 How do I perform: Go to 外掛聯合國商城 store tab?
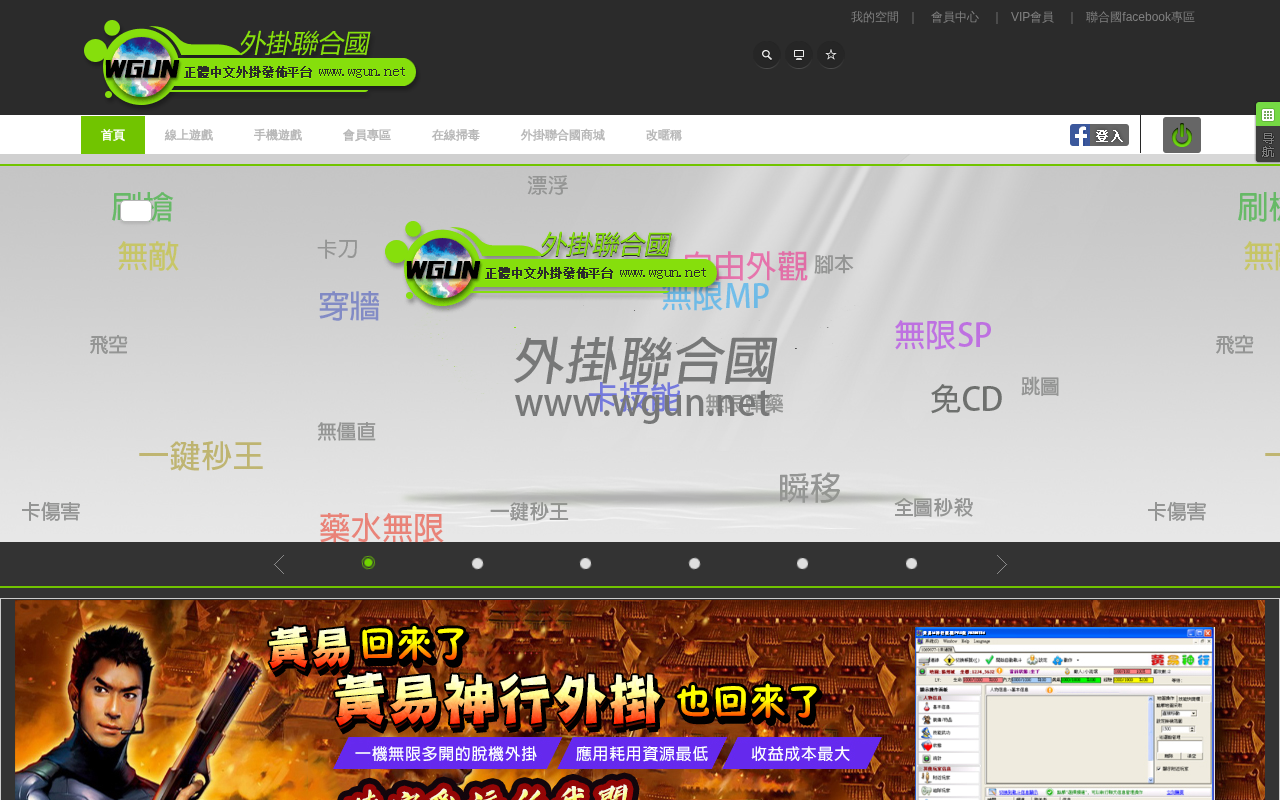(x=563, y=135)
